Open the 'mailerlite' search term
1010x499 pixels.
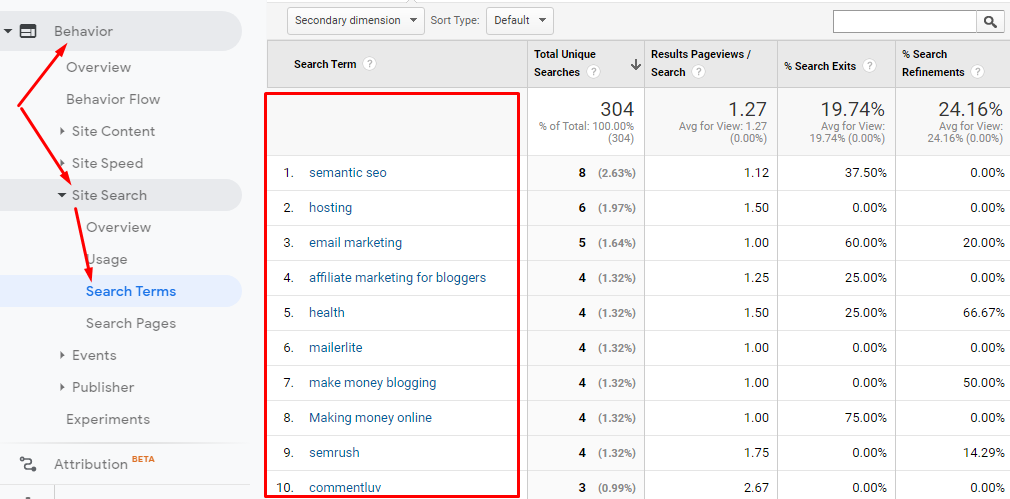coord(336,348)
